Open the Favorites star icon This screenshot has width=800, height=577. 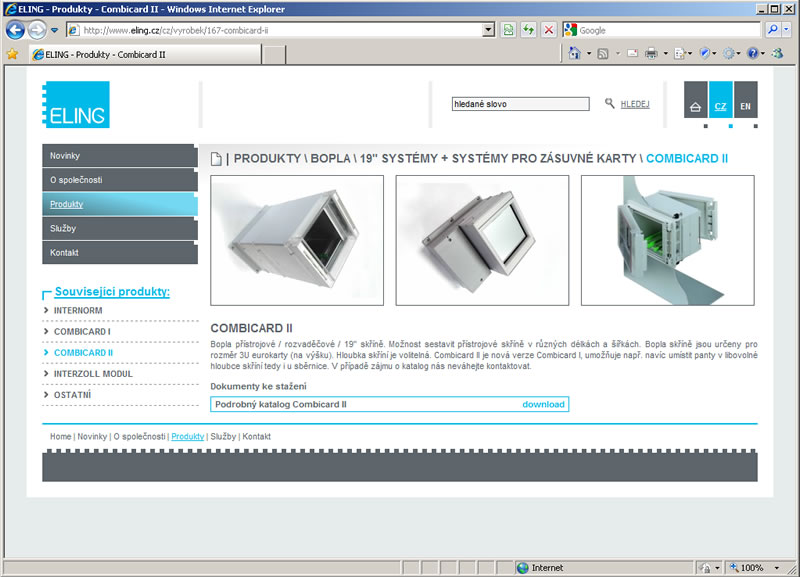12,54
